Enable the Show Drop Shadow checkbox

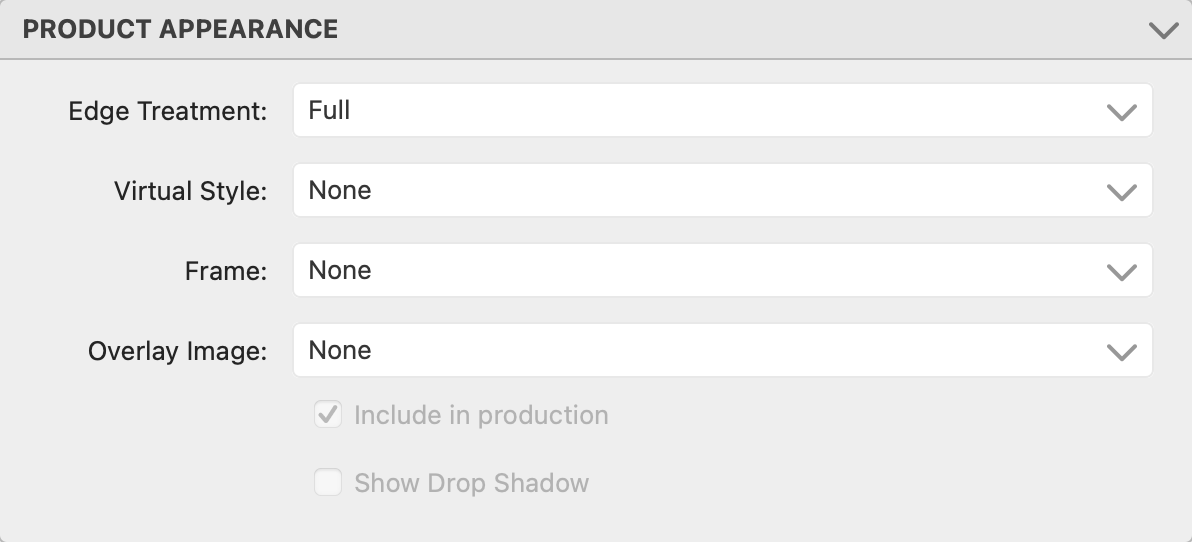point(328,483)
